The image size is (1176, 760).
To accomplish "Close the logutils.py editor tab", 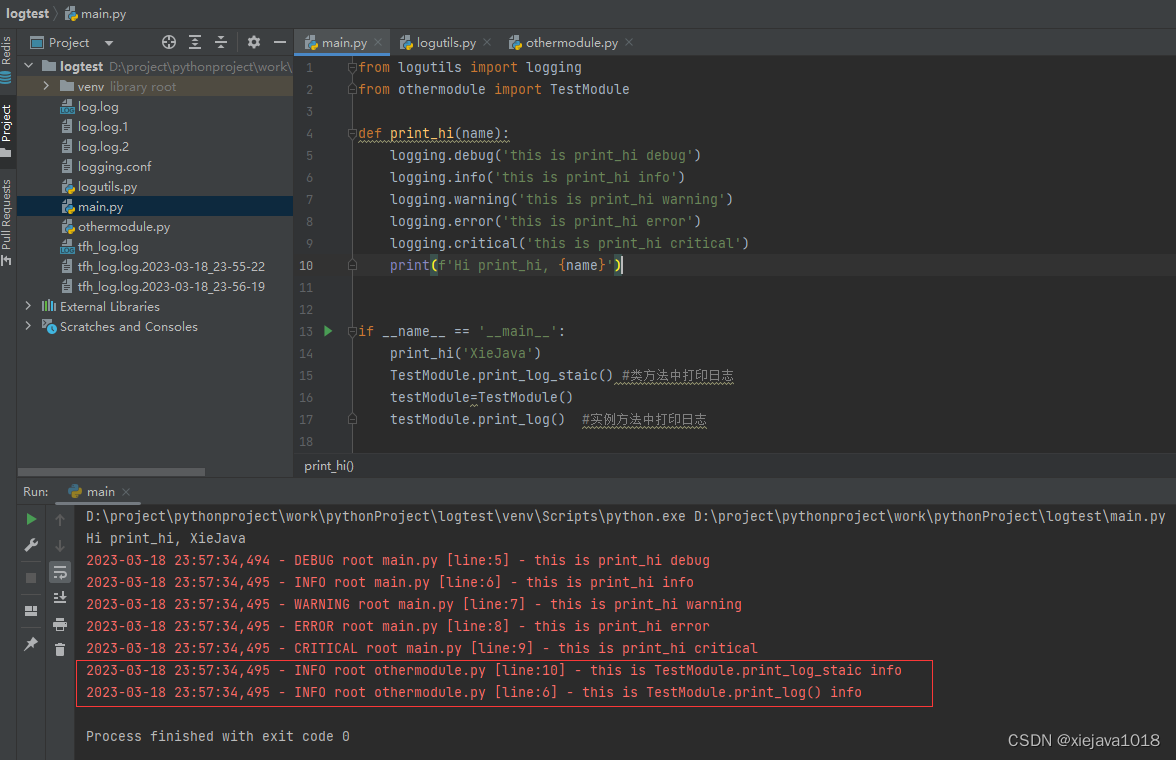I will (x=487, y=43).
